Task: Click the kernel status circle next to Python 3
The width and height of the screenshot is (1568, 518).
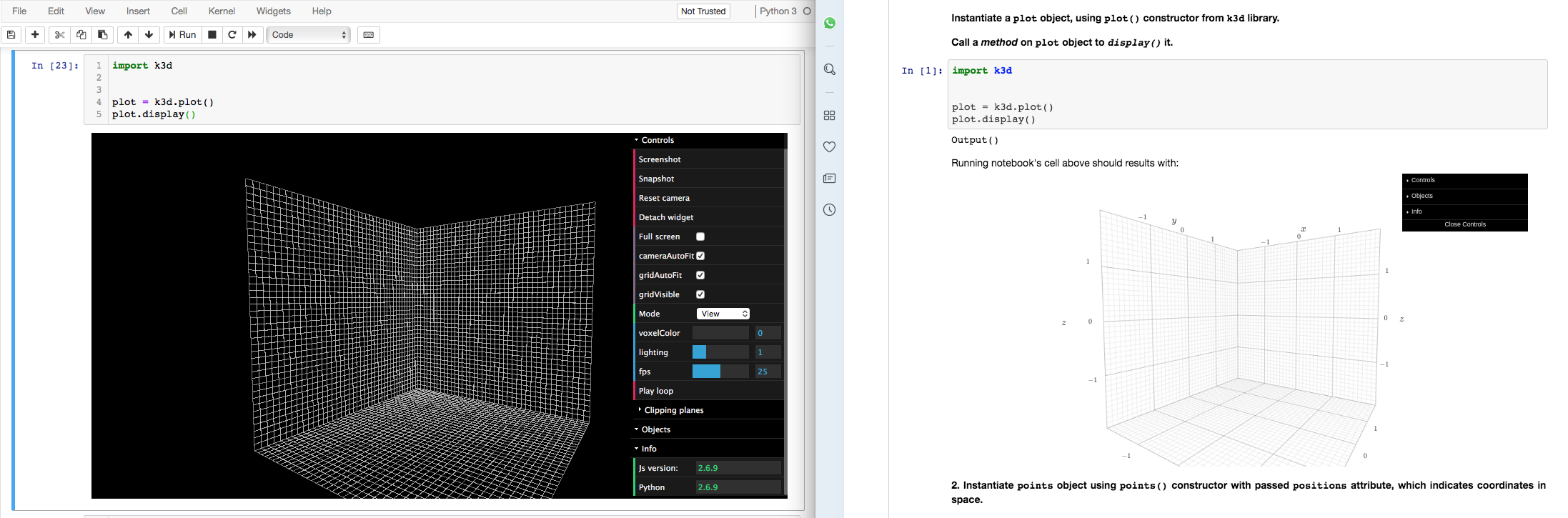Action: coord(807,11)
